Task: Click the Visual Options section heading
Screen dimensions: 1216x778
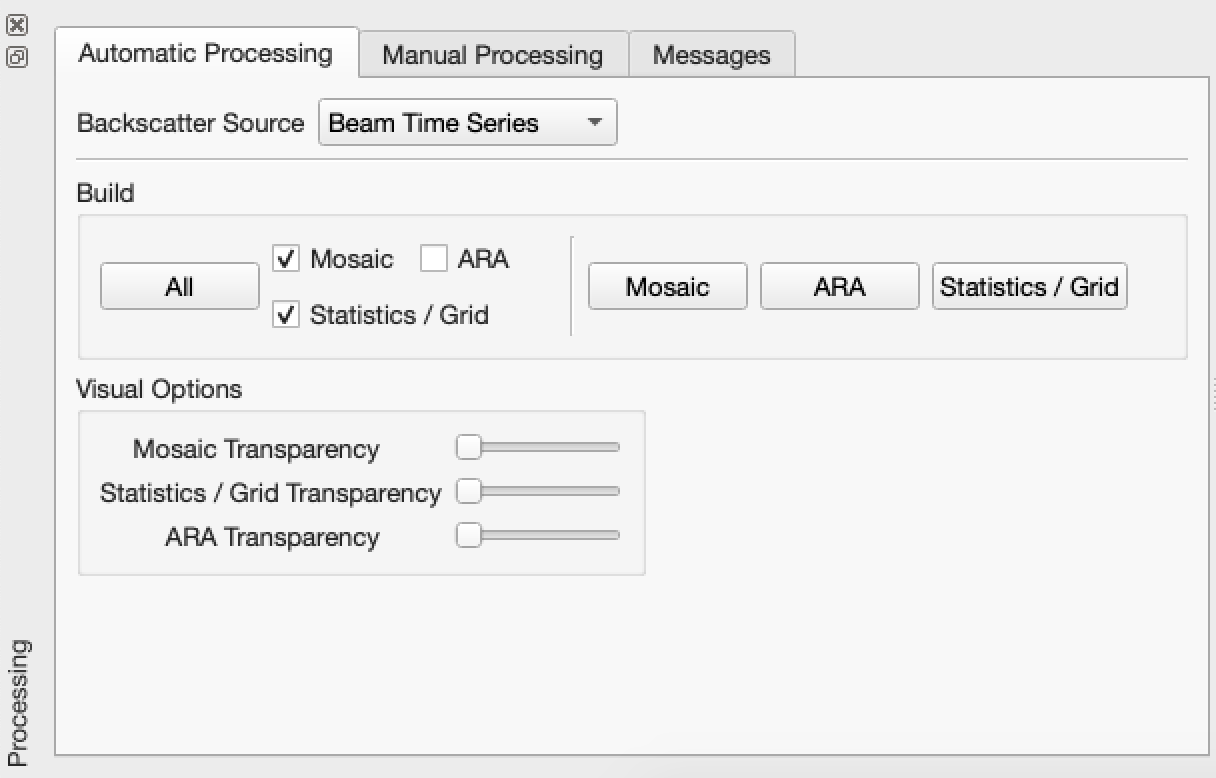Action: tap(159, 389)
